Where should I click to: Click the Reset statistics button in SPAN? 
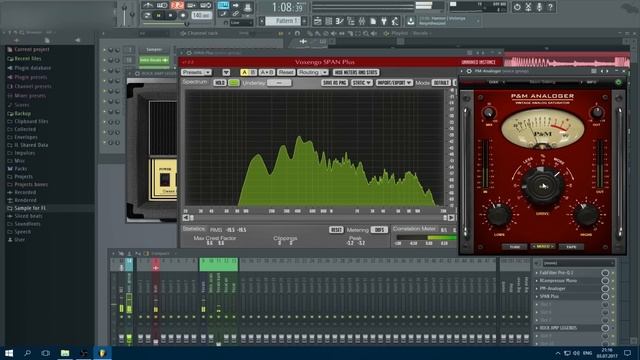336,230
